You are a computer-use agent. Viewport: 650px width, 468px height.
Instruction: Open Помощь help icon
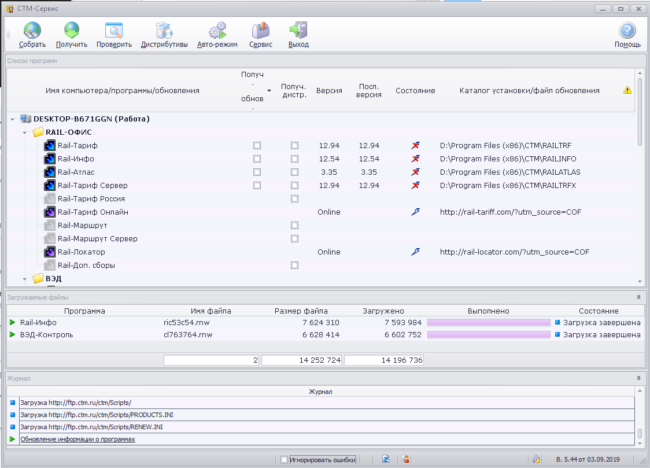(627, 31)
